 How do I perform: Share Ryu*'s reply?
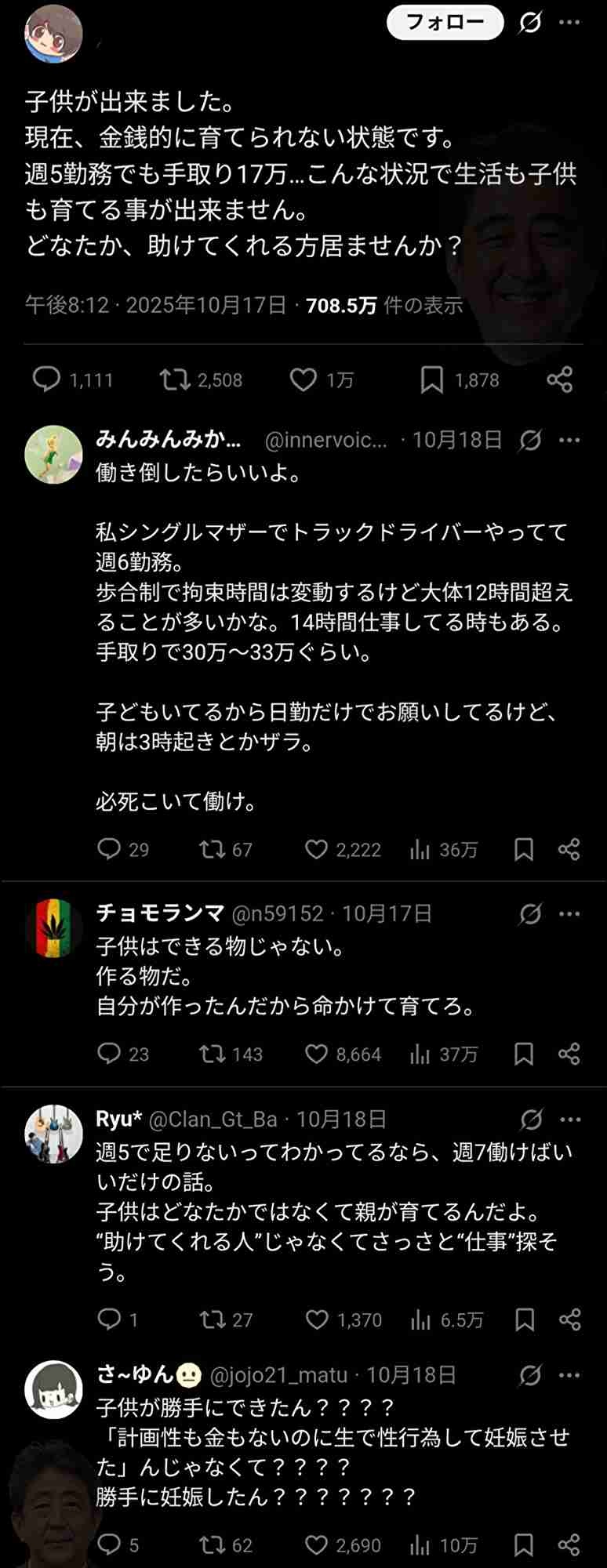click(x=569, y=1319)
